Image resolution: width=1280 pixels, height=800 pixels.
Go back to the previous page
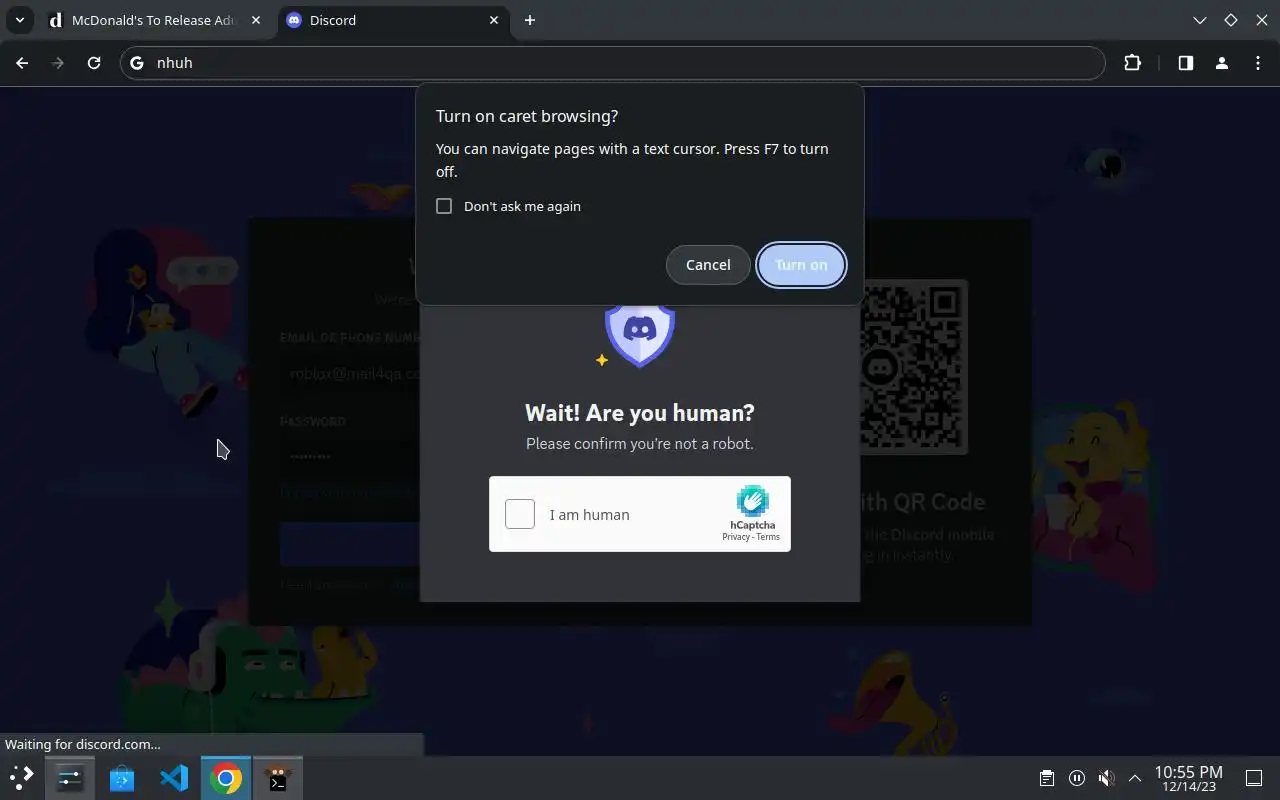(x=22, y=63)
